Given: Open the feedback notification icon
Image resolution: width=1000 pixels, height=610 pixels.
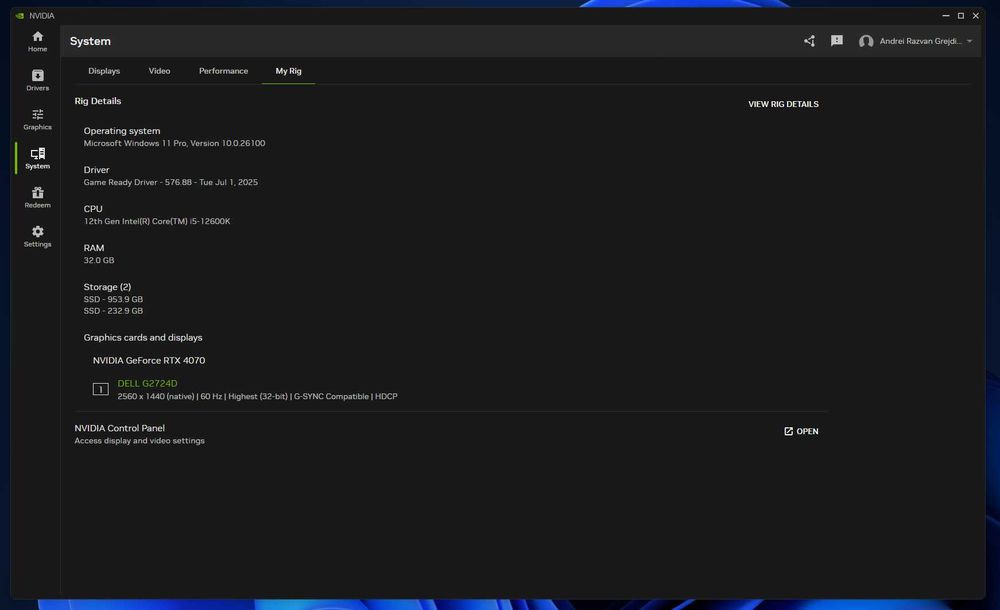Looking at the screenshot, I should (837, 41).
